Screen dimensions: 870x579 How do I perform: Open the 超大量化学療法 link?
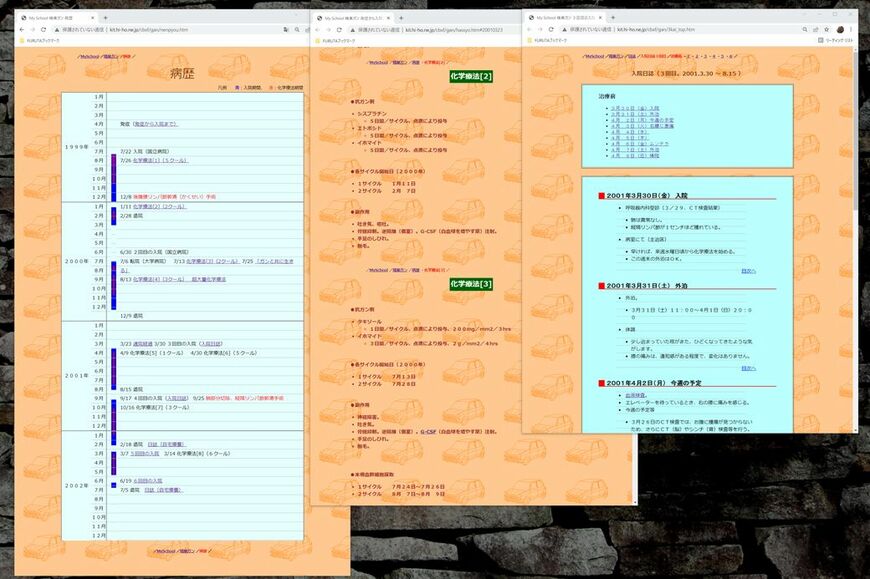(x=209, y=280)
